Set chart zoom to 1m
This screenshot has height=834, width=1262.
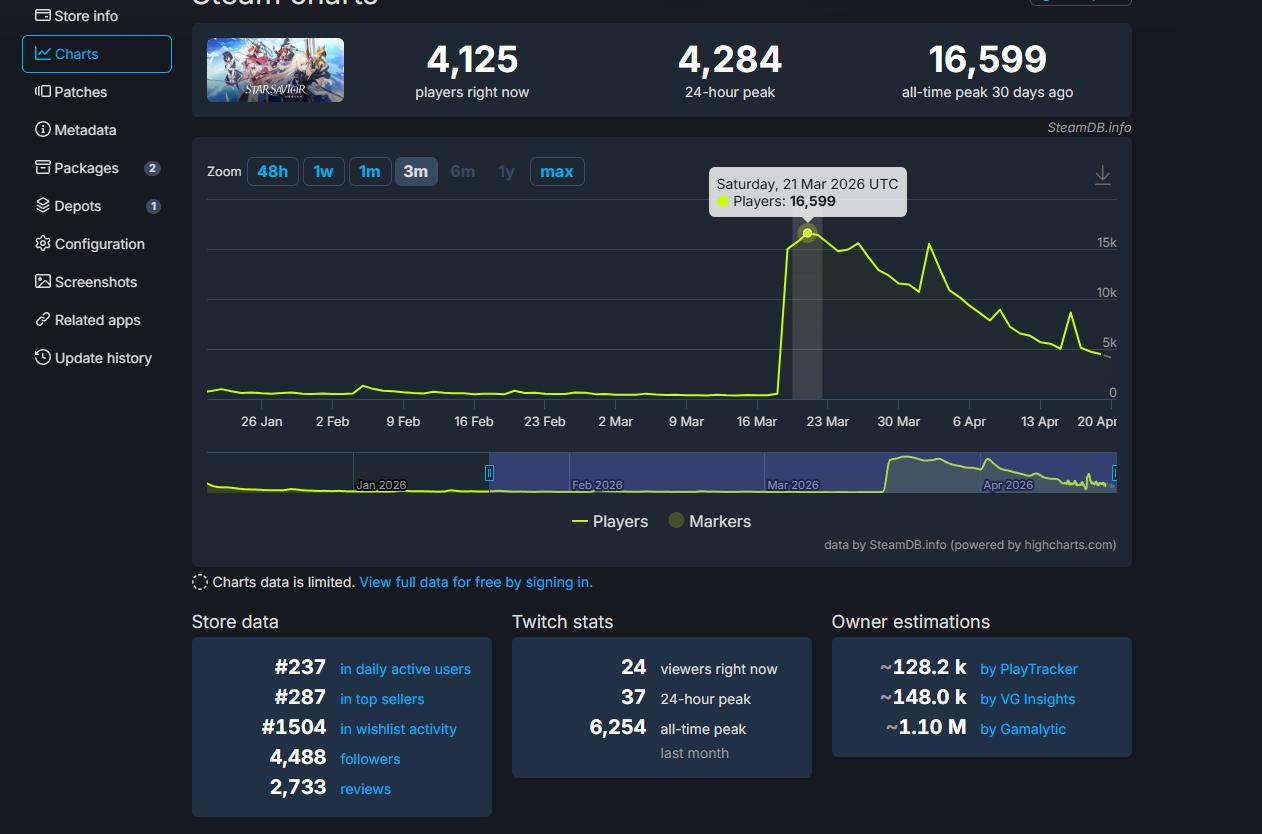[369, 171]
